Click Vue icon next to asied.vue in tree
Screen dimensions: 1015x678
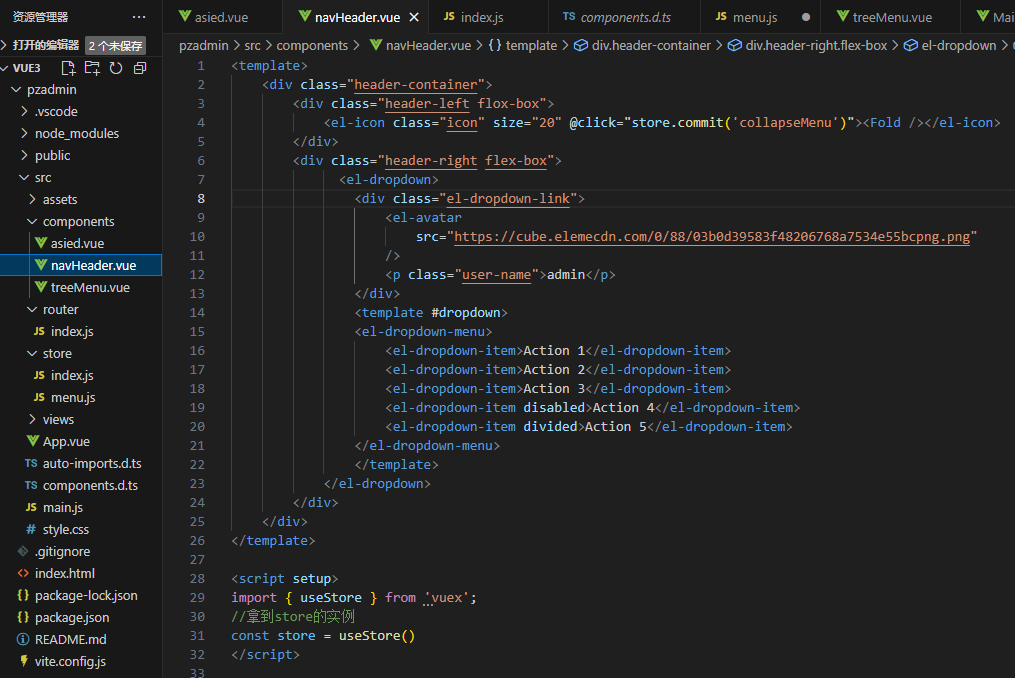41,243
